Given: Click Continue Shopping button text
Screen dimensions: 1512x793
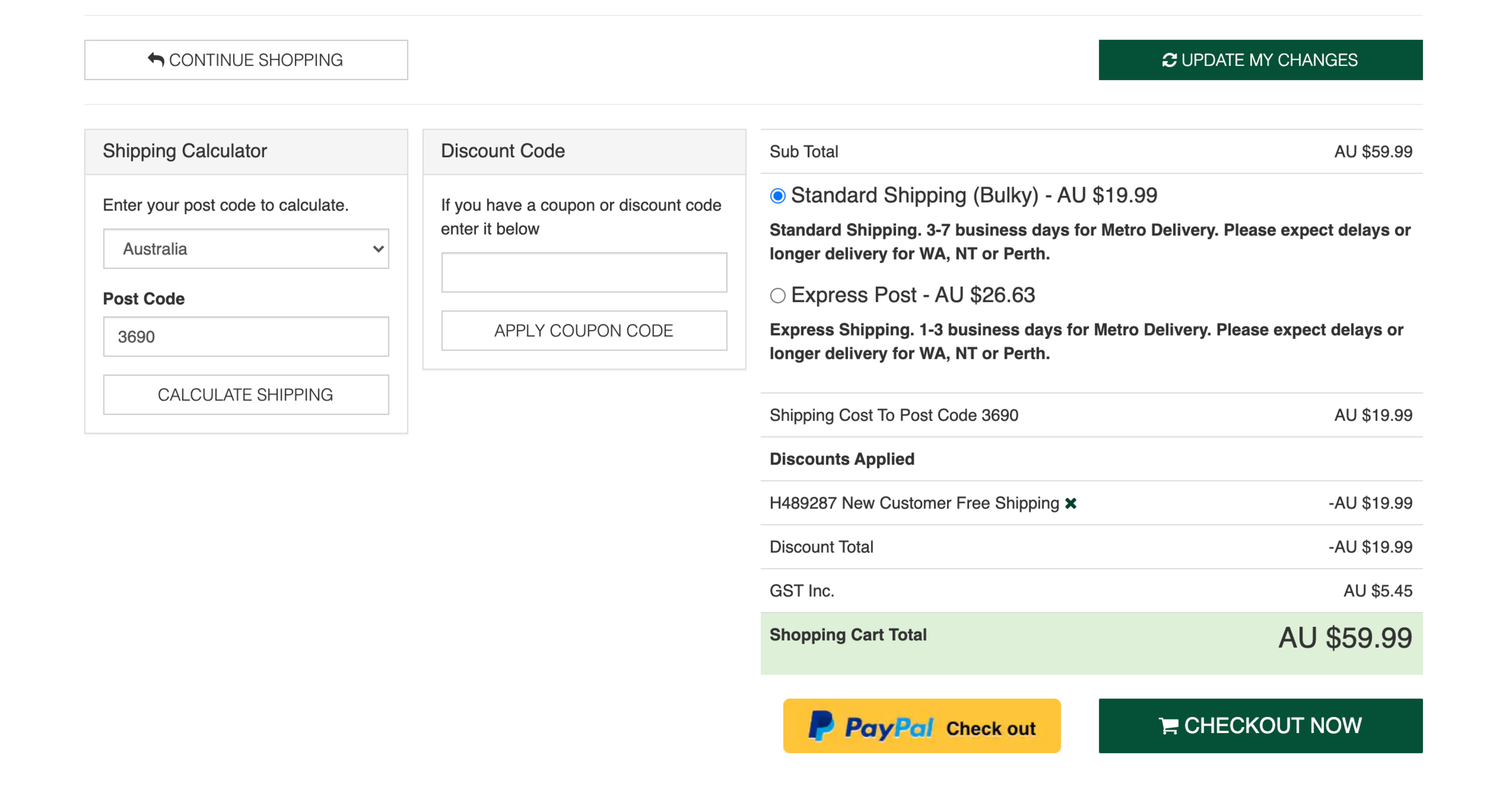Looking at the screenshot, I should 256,60.
